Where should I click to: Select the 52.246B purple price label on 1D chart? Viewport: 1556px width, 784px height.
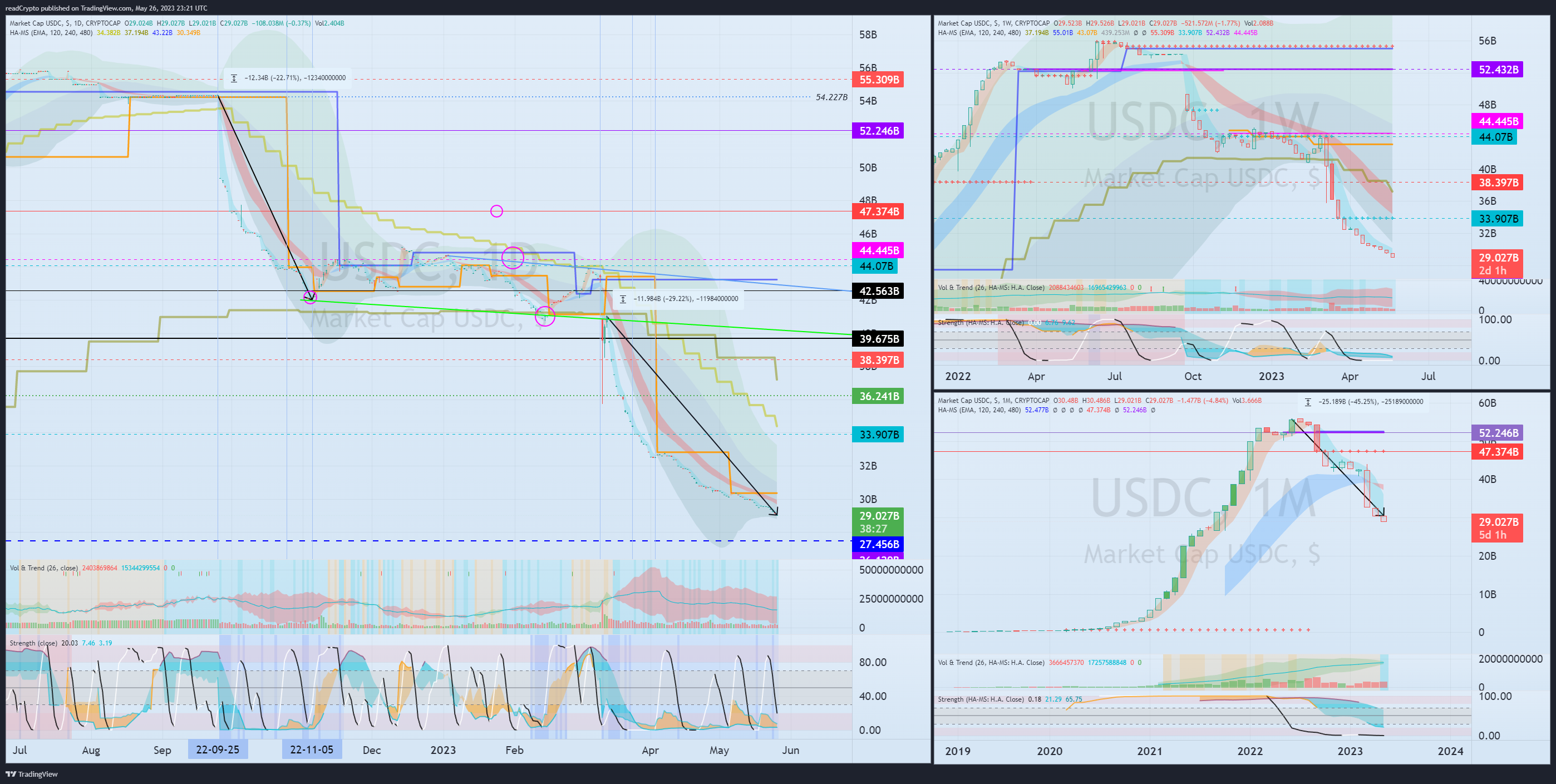click(x=878, y=130)
